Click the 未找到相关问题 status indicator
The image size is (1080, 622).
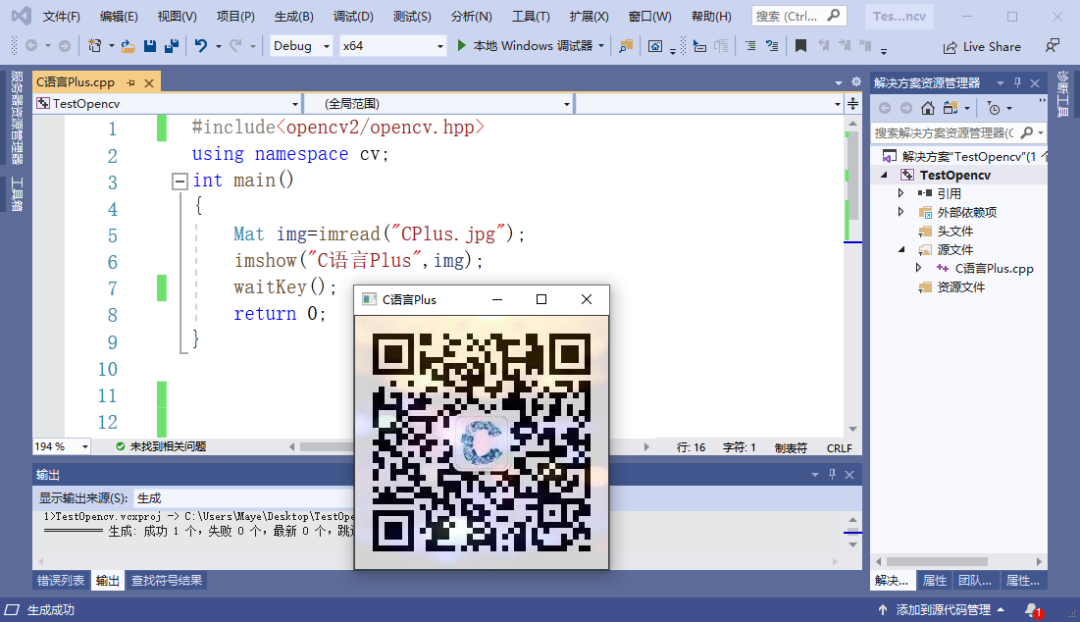(x=160, y=446)
